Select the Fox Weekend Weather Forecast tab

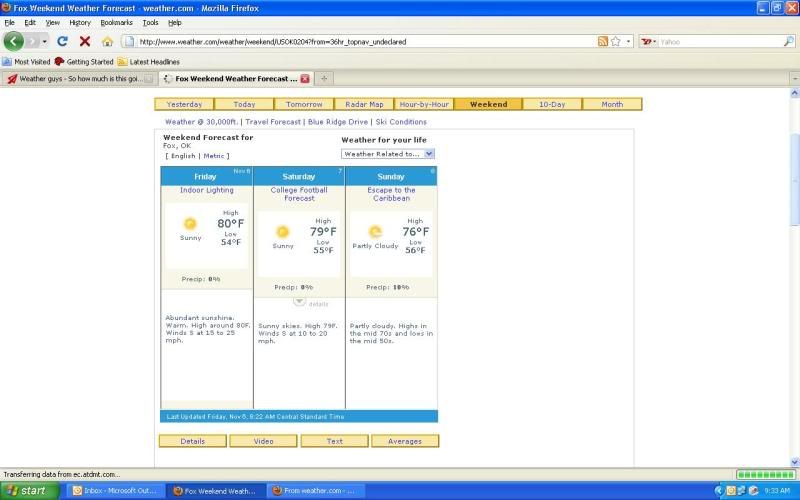click(235, 79)
